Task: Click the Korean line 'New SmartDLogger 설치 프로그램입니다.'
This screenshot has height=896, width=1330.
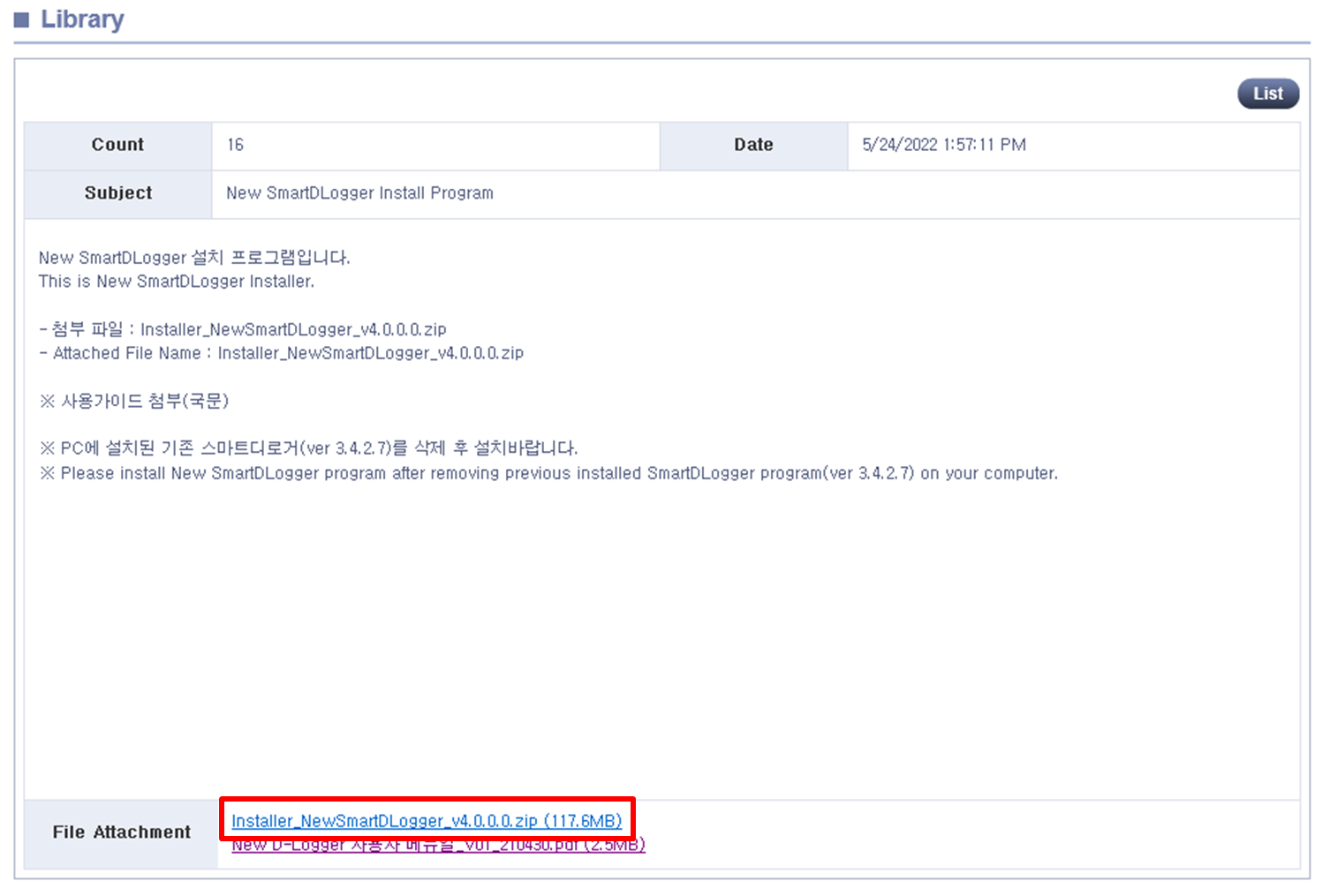Action: point(194,258)
